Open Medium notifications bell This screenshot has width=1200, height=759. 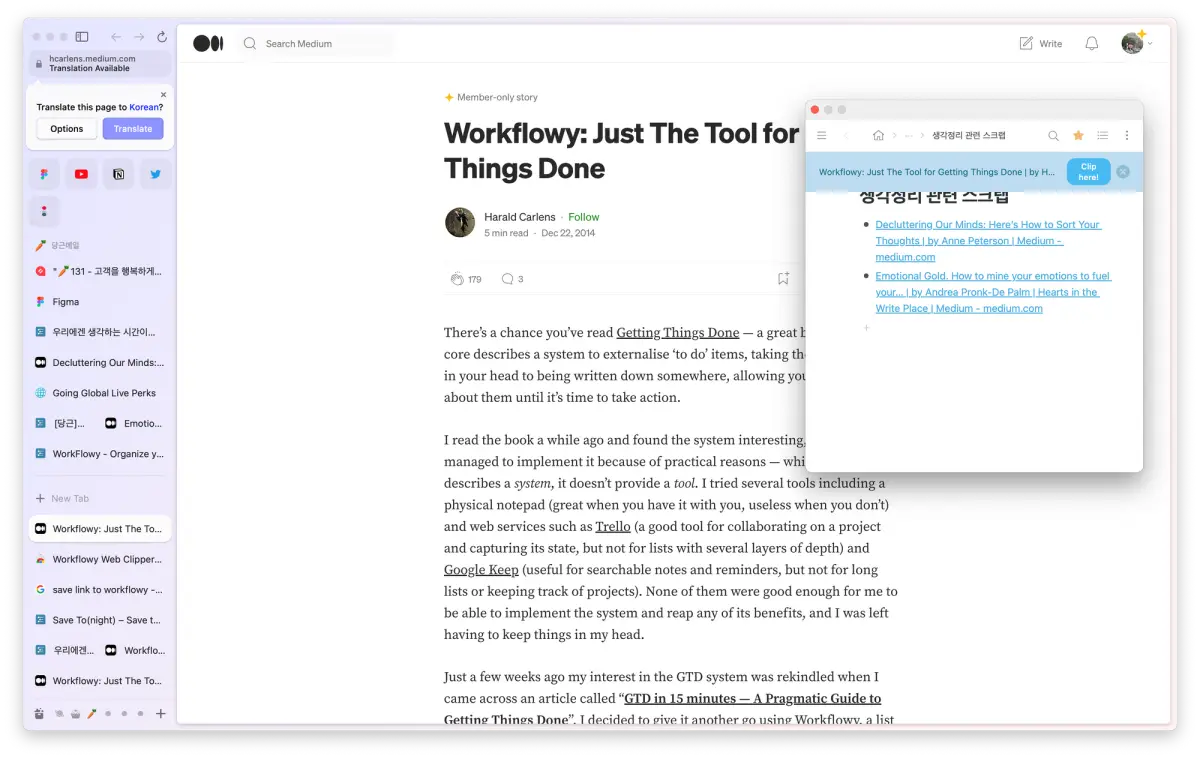1092,43
